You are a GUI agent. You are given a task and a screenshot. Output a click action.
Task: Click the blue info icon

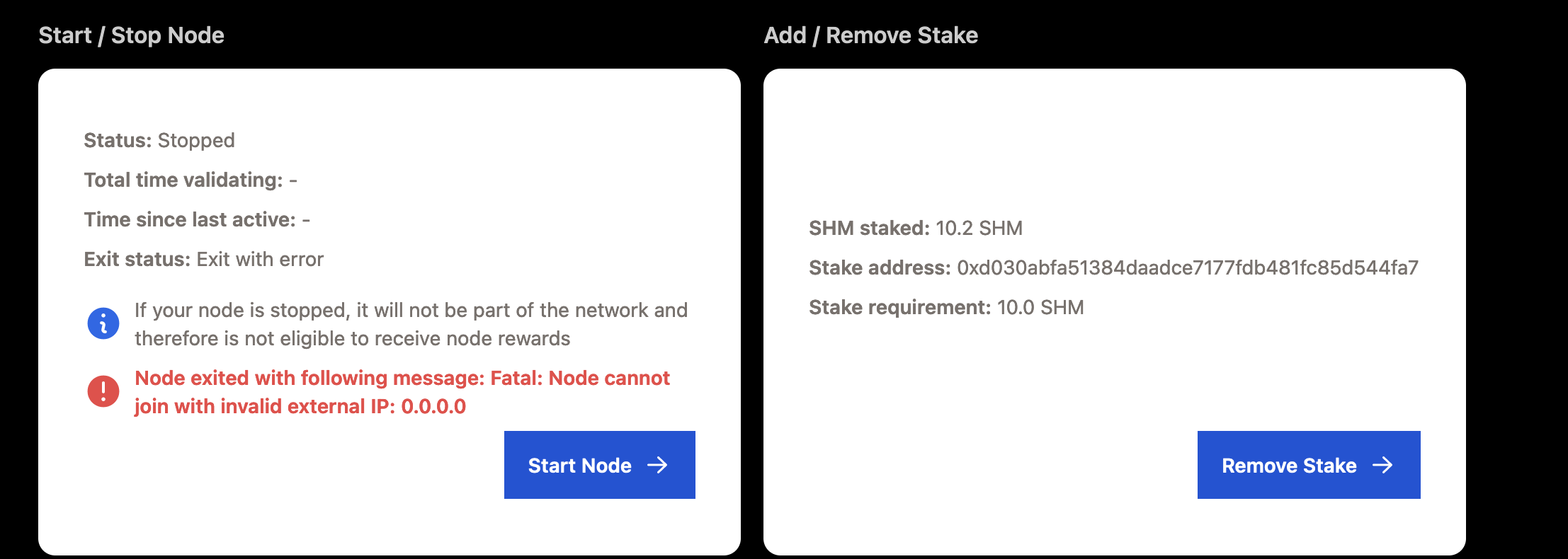click(x=102, y=323)
